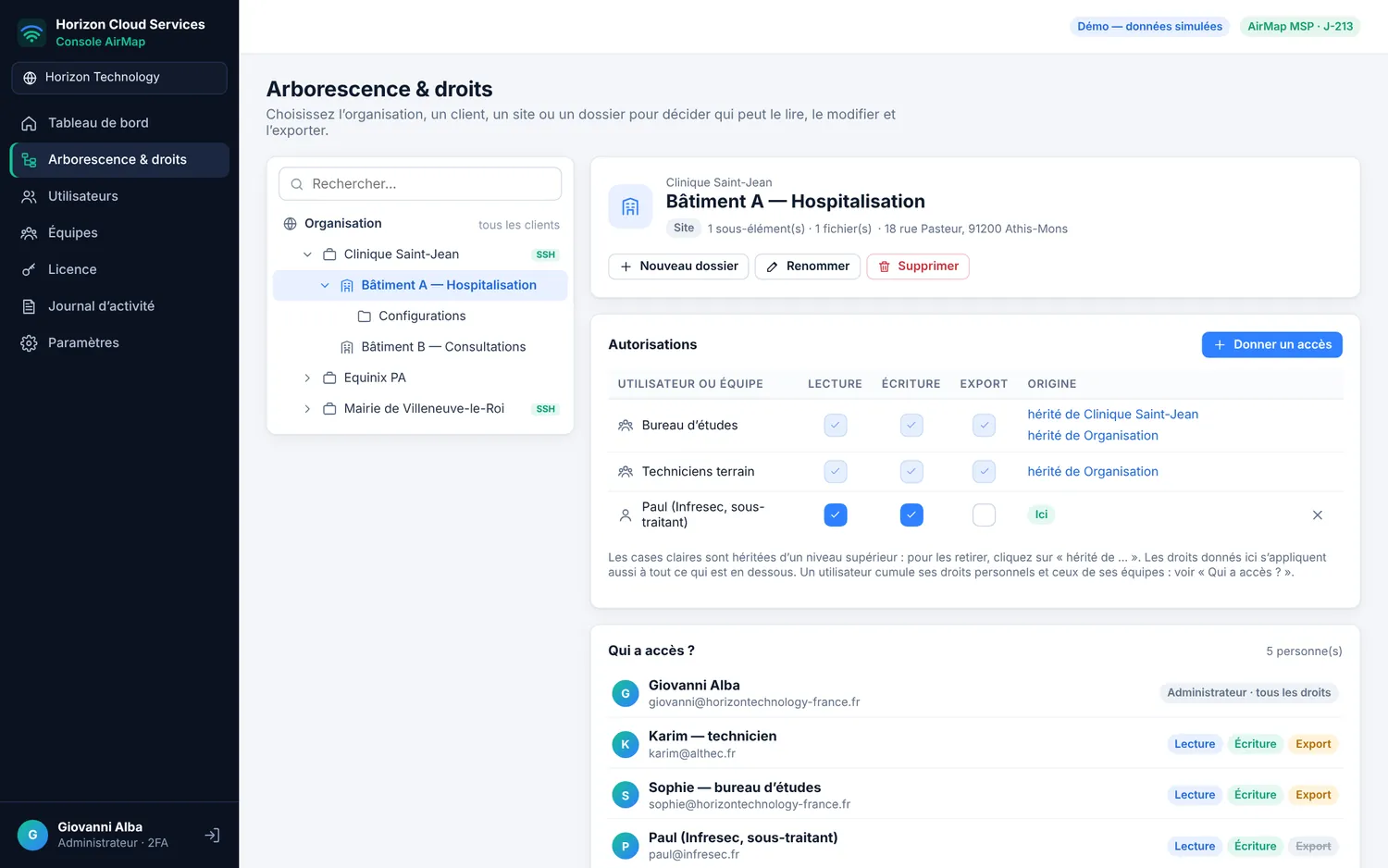Screen dimensions: 1388x868
Task: Select Arborescence & droits menu item
Action: [x=119, y=160]
